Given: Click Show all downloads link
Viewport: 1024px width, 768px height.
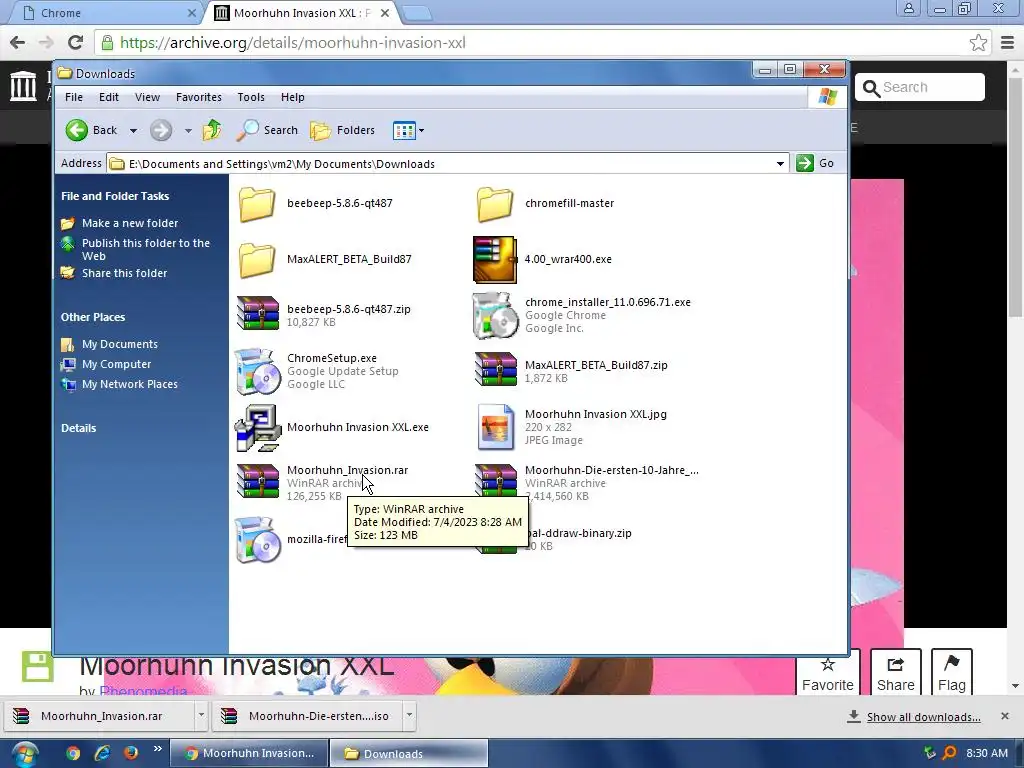Looking at the screenshot, I should pos(923,717).
